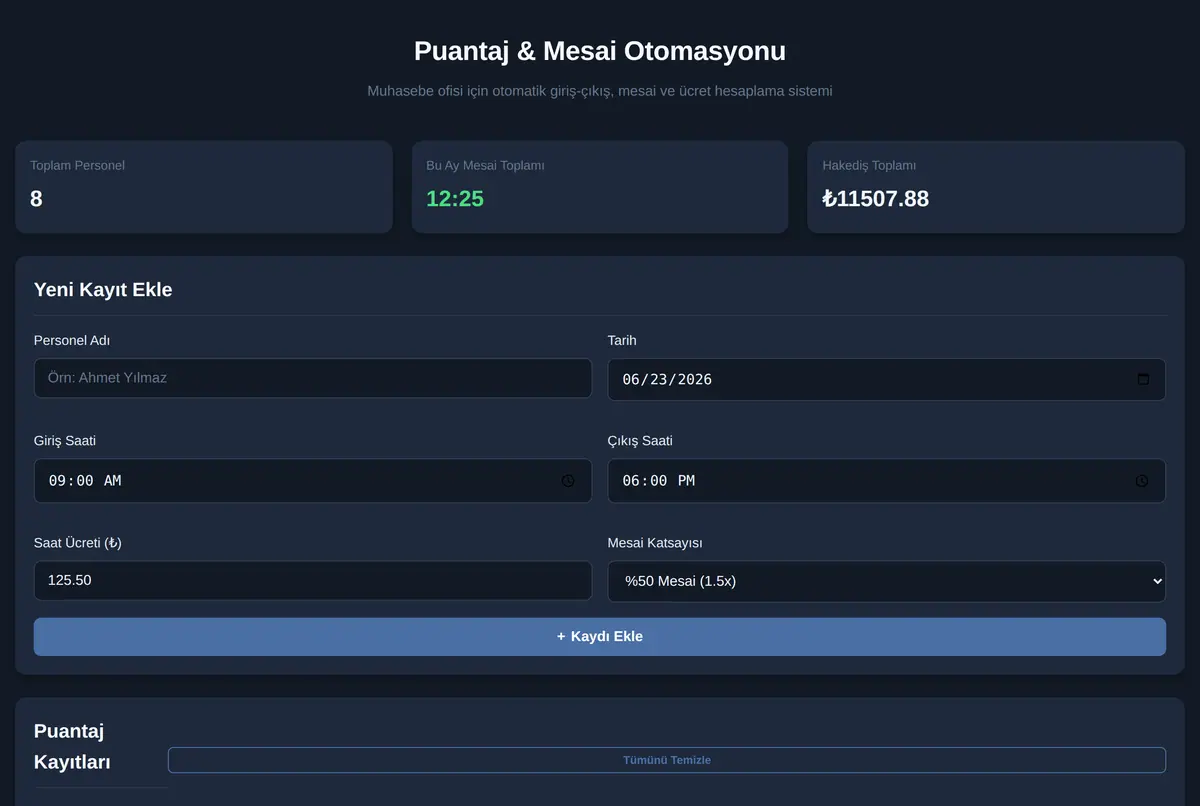Focus the Saat Ücreti field showing 125.50
Image resolution: width=1200 pixels, height=806 pixels.
(x=313, y=580)
